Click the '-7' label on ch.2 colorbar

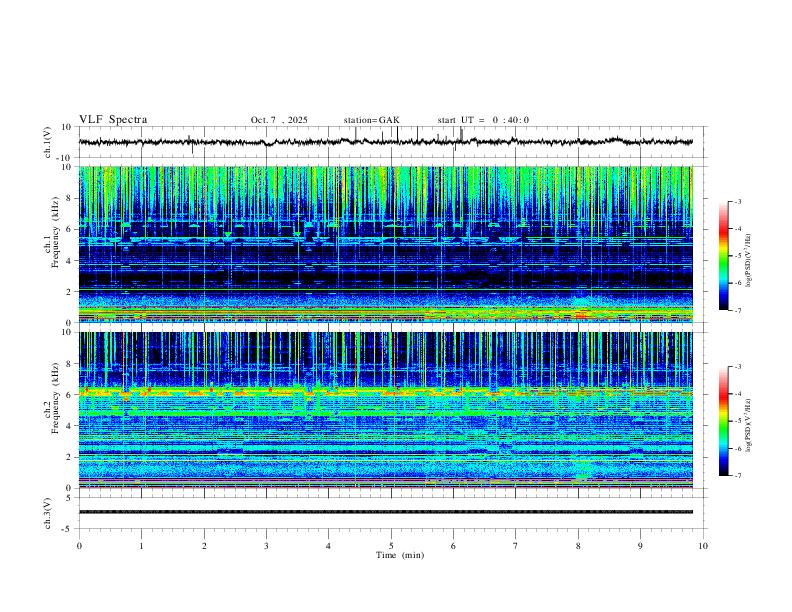737,476
